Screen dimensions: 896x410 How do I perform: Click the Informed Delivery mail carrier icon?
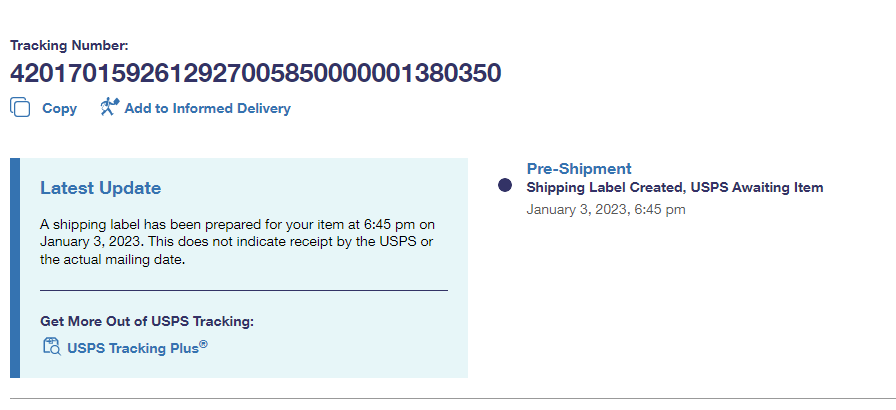tap(109, 107)
